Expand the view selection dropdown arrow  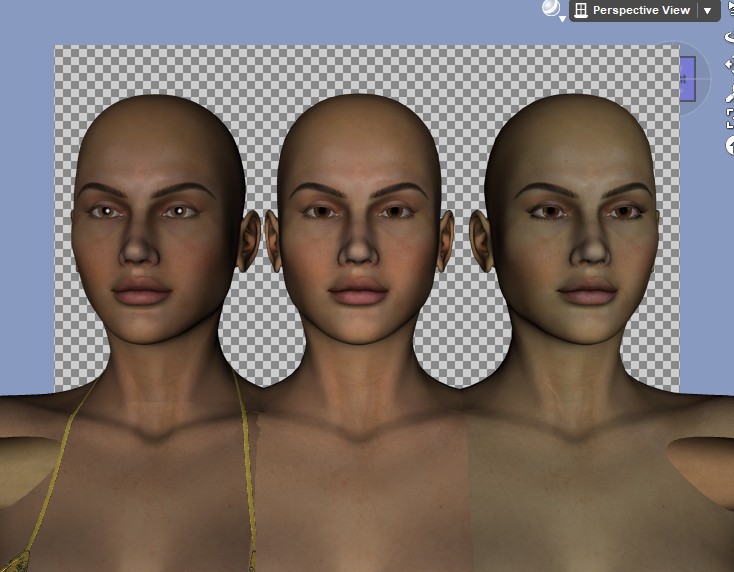(708, 11)
